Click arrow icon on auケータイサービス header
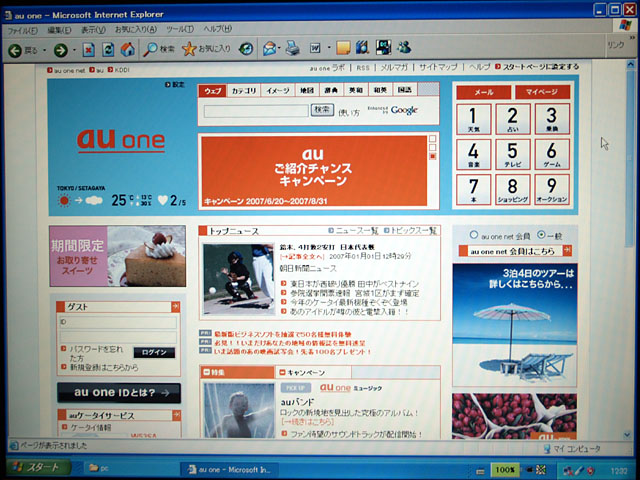Viewport: 640px width, 480px height. [x=176, y=415]
